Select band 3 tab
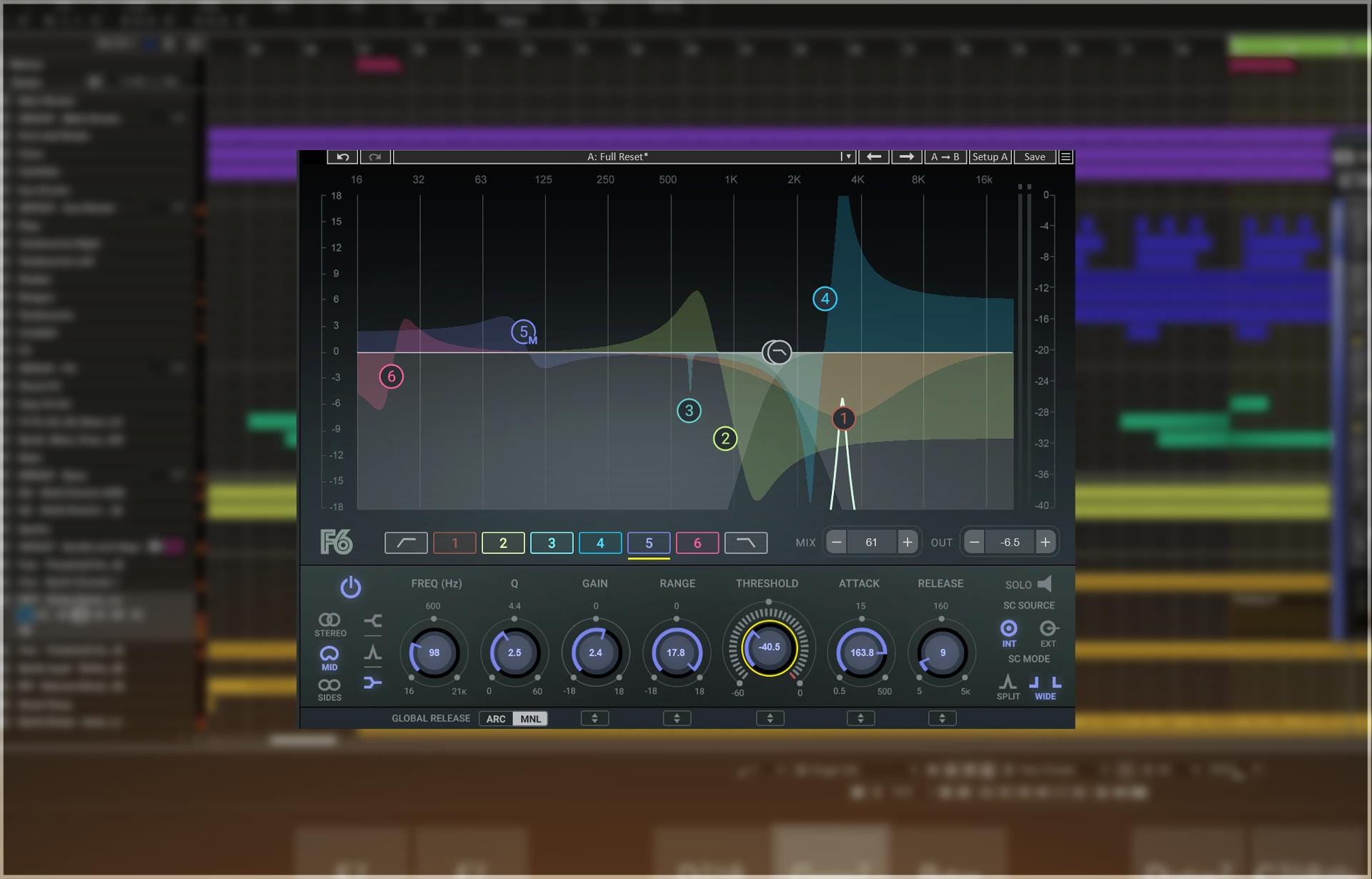1372x879 pixels. click(x=552, y=543)
